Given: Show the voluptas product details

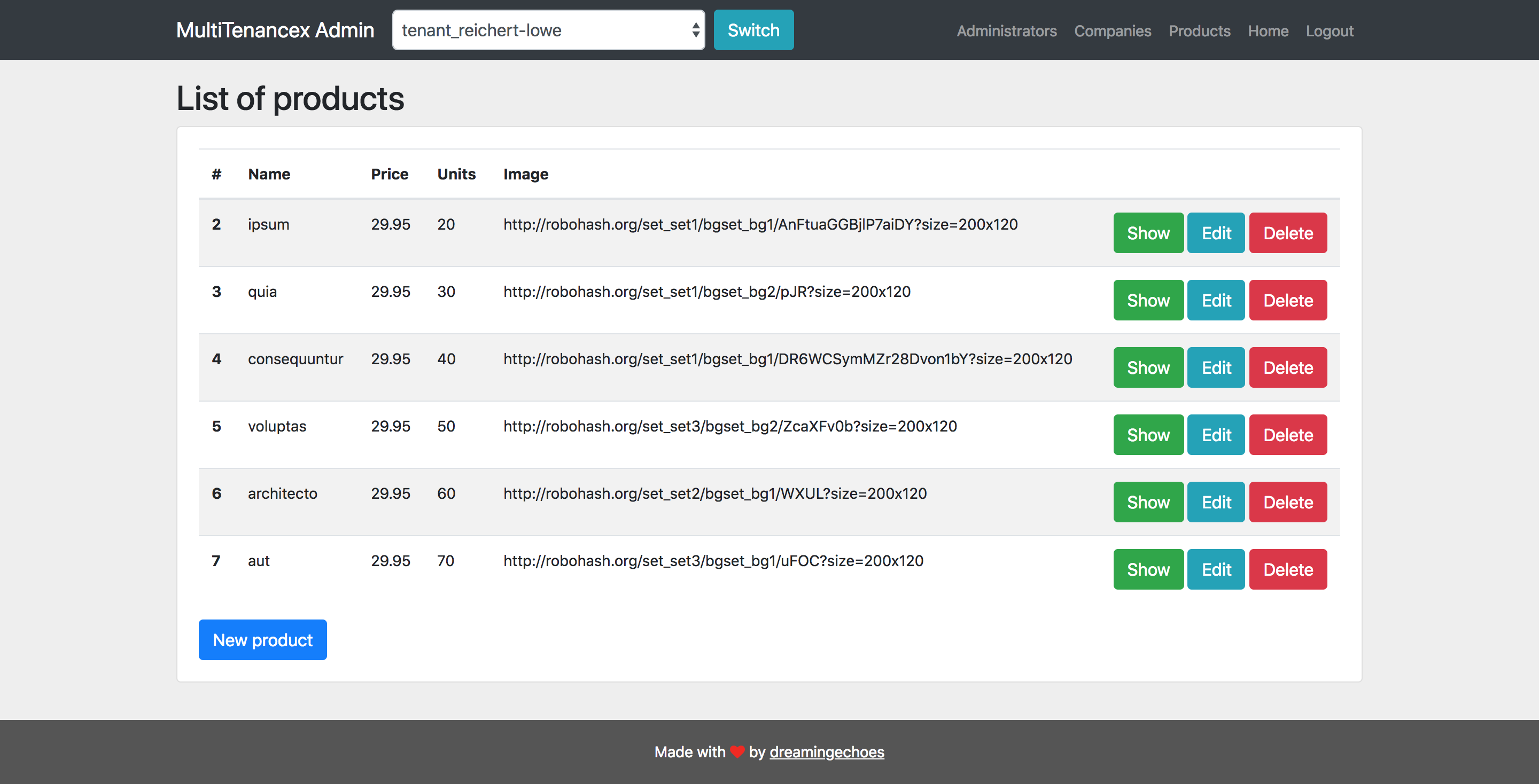Looking at the screenshot, I should click(1148, 435).
